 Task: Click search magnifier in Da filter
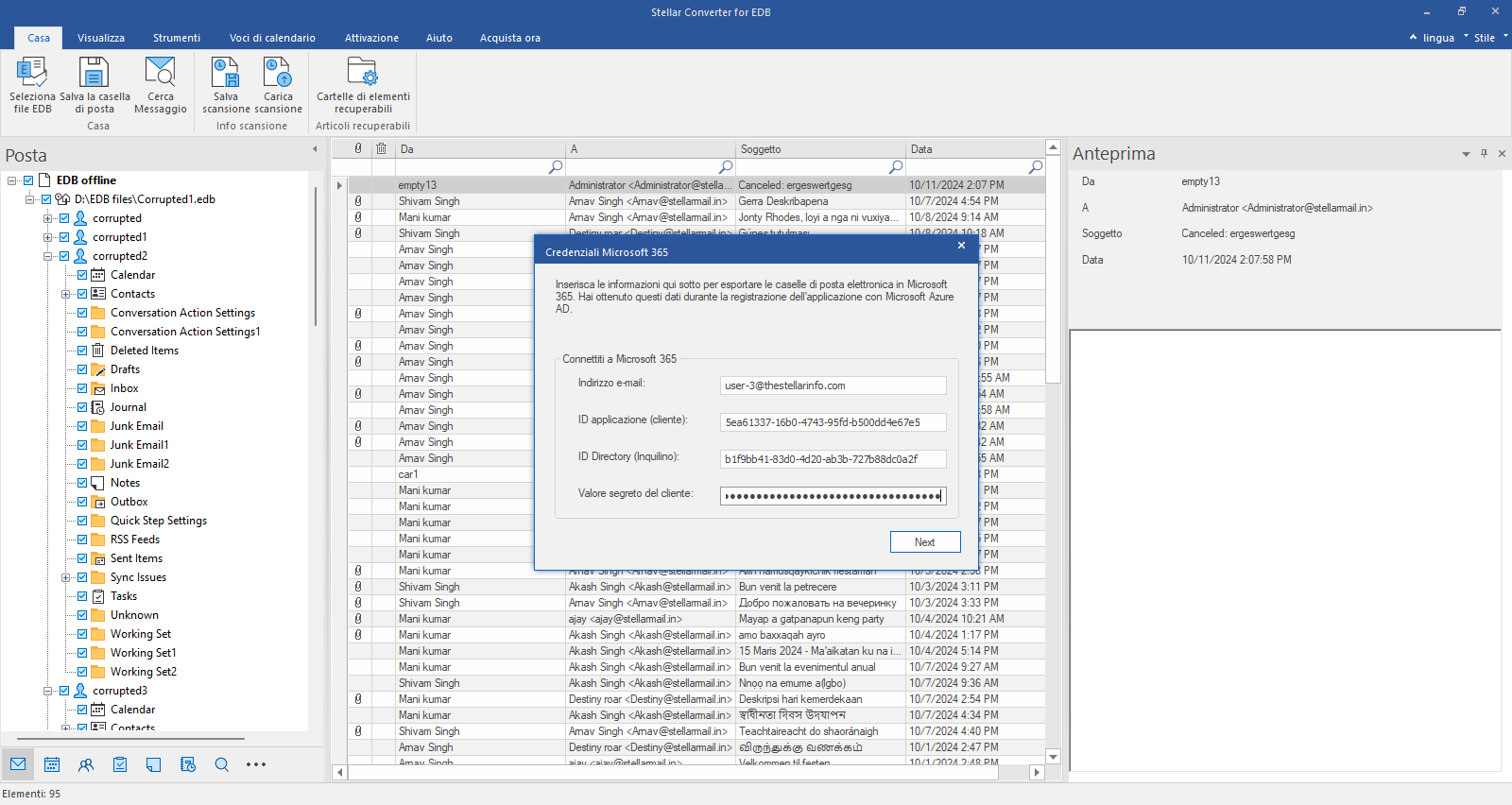point(556,166)
